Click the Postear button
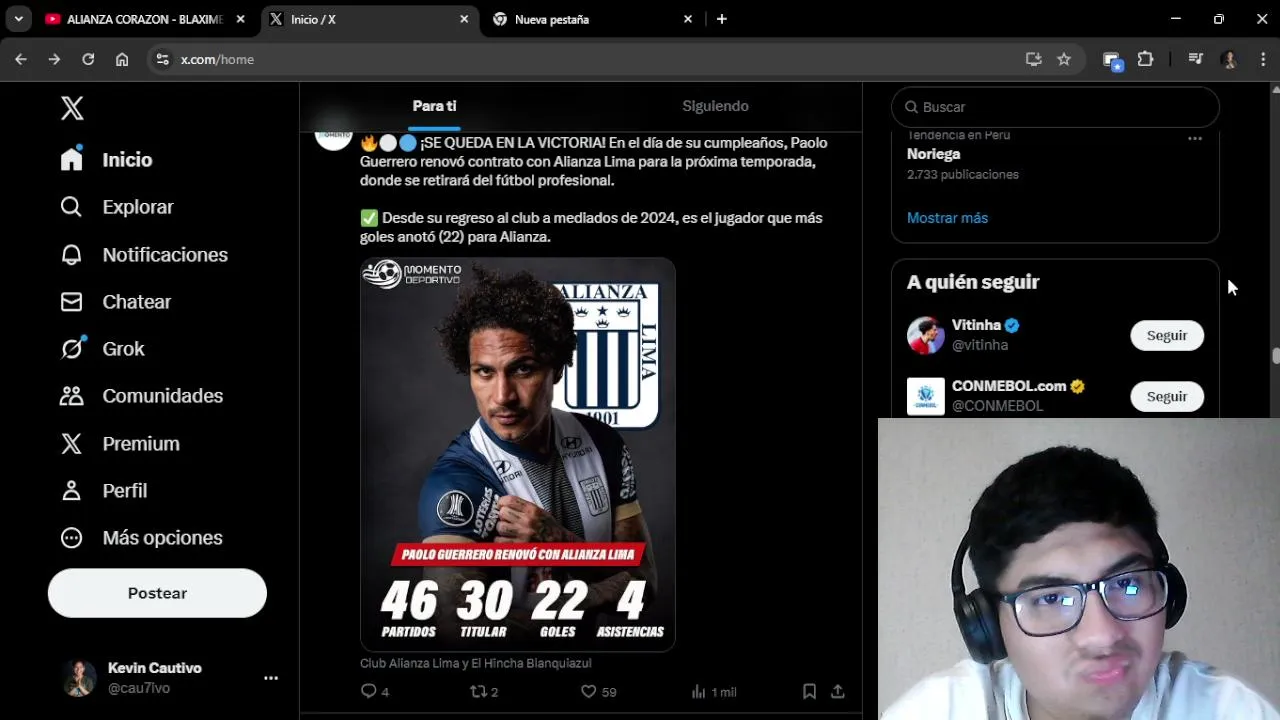1280x720 pixels. pyautogui.click(x=157, y=593)
